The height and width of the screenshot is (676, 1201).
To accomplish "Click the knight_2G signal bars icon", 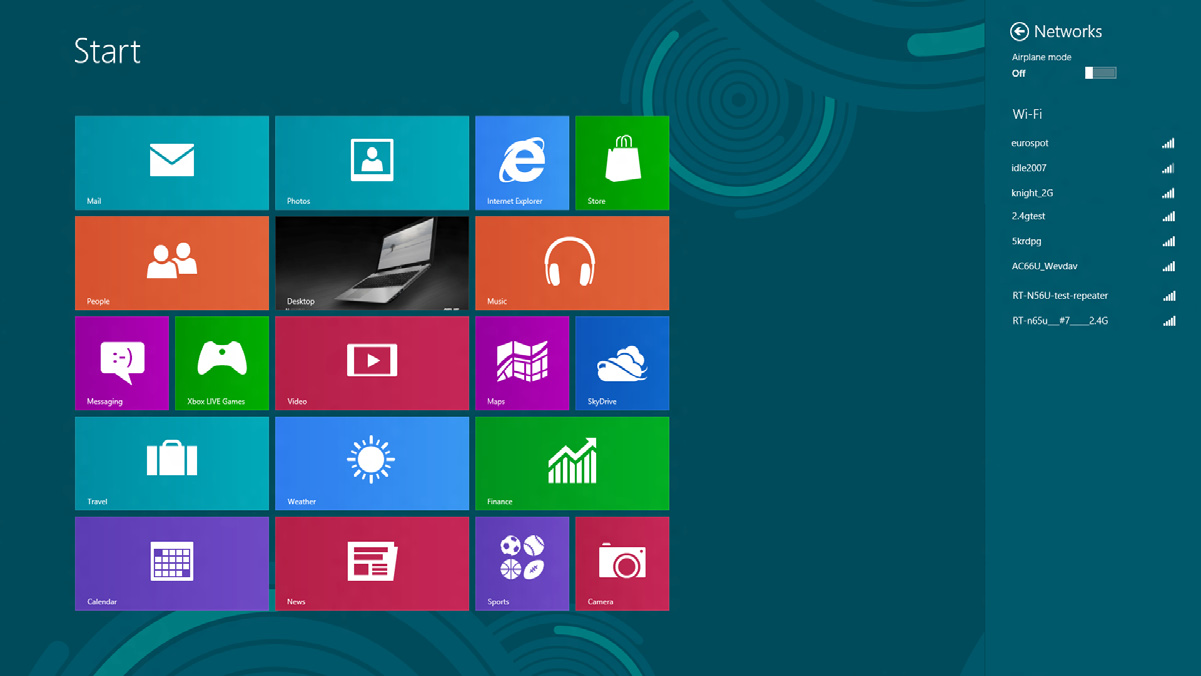I will coord(1168,192).
